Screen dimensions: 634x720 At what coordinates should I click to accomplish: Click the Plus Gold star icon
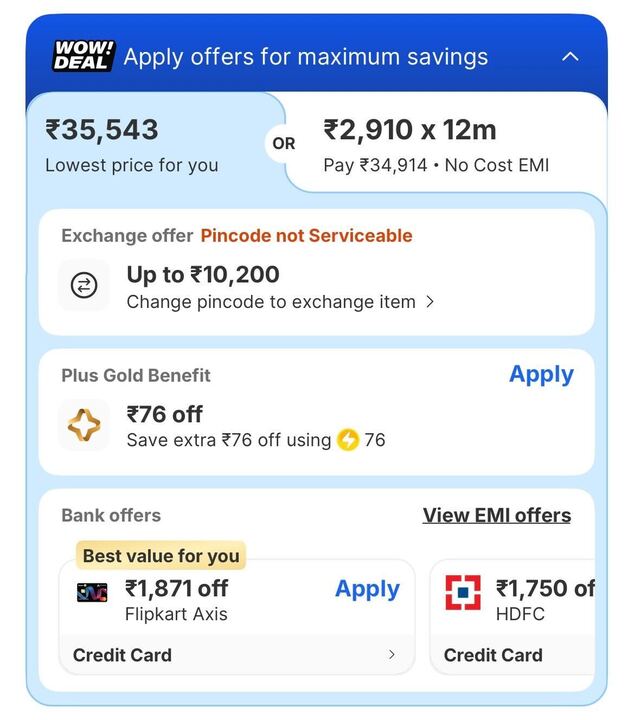[x=84, y=426]
